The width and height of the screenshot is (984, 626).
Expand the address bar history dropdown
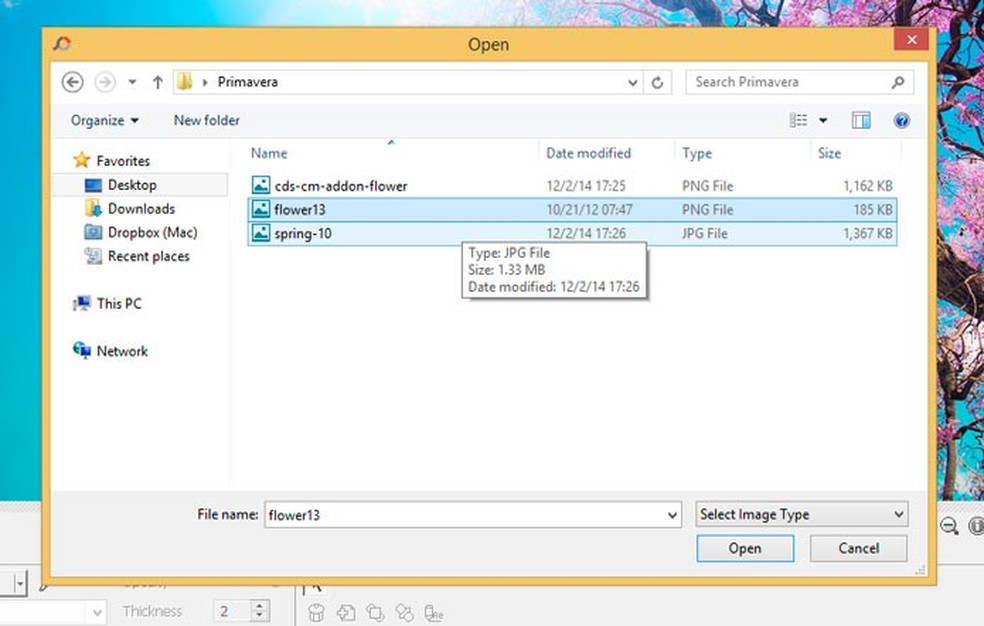[x=633, y=83]
